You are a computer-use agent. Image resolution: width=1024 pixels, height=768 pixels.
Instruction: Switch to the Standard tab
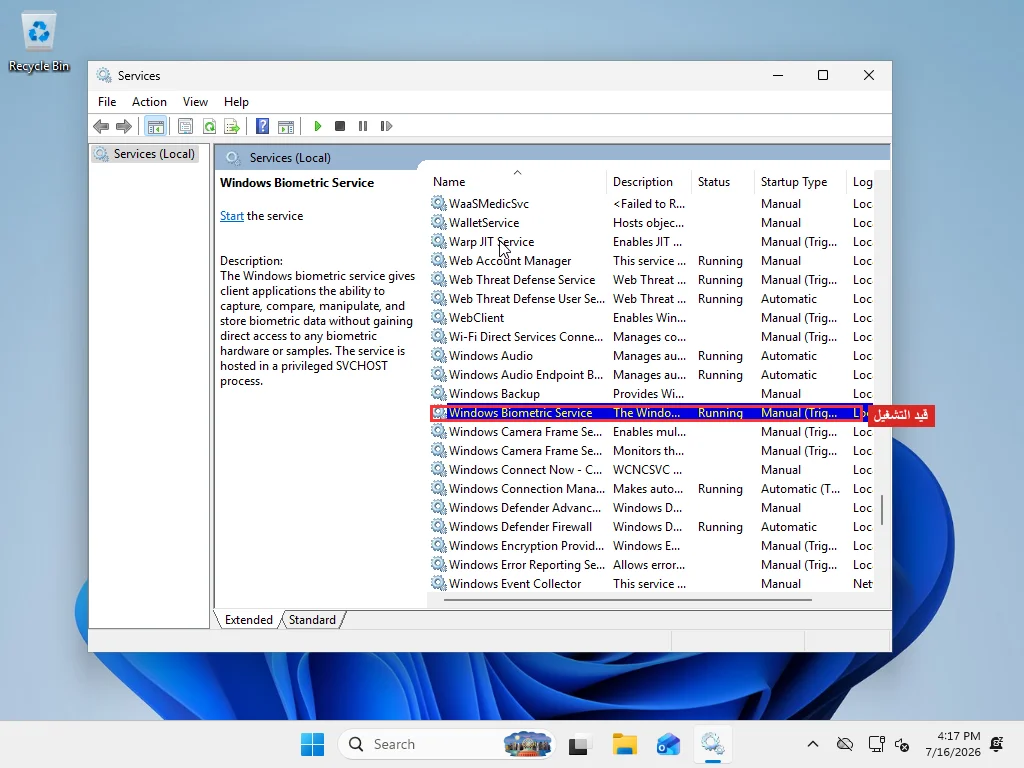[312, 620]
